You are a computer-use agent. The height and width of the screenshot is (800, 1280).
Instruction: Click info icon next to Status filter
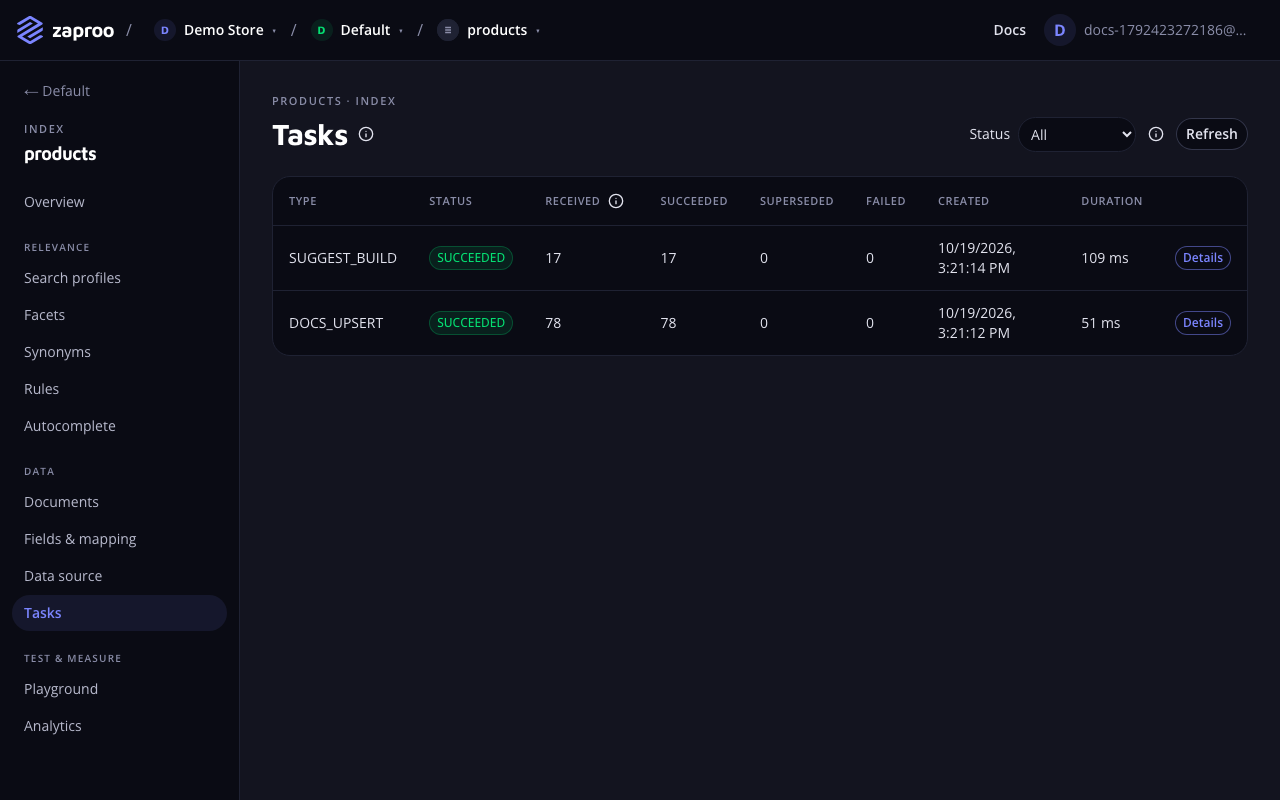pyautogui.click(x=1156, y=134)
